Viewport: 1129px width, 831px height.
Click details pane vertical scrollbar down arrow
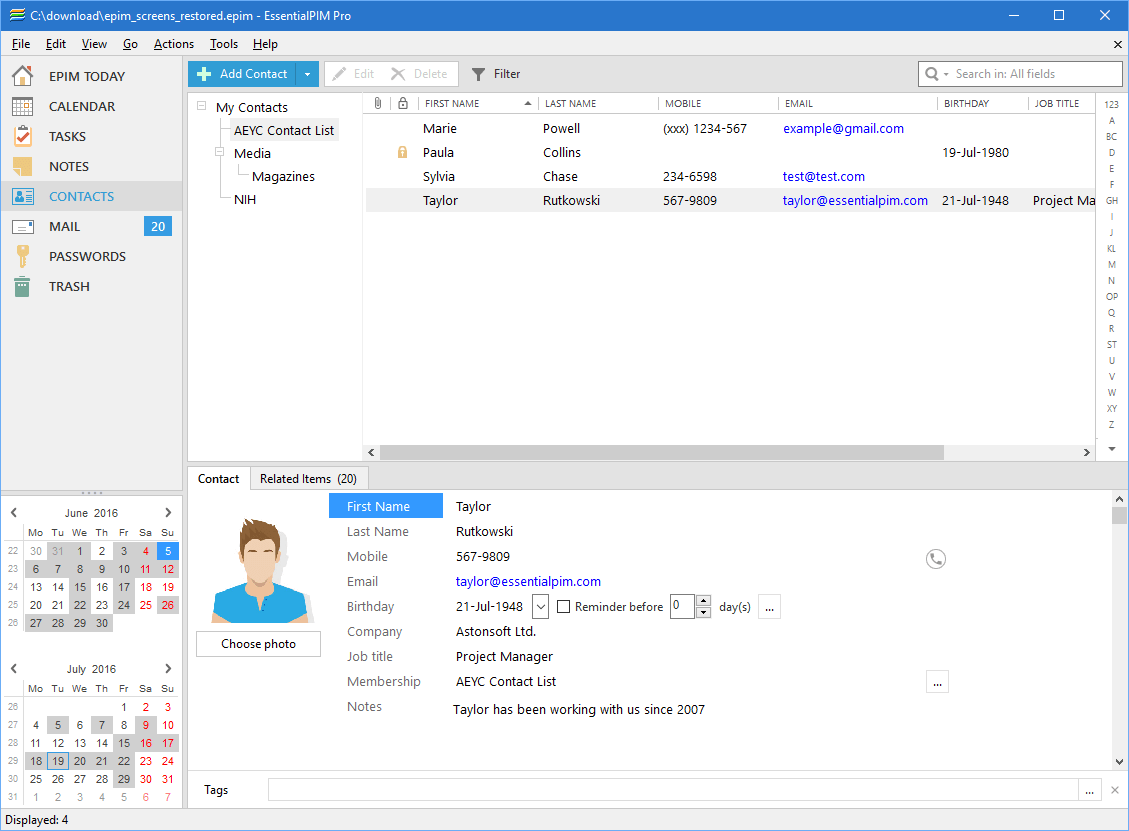(1119, 762)
